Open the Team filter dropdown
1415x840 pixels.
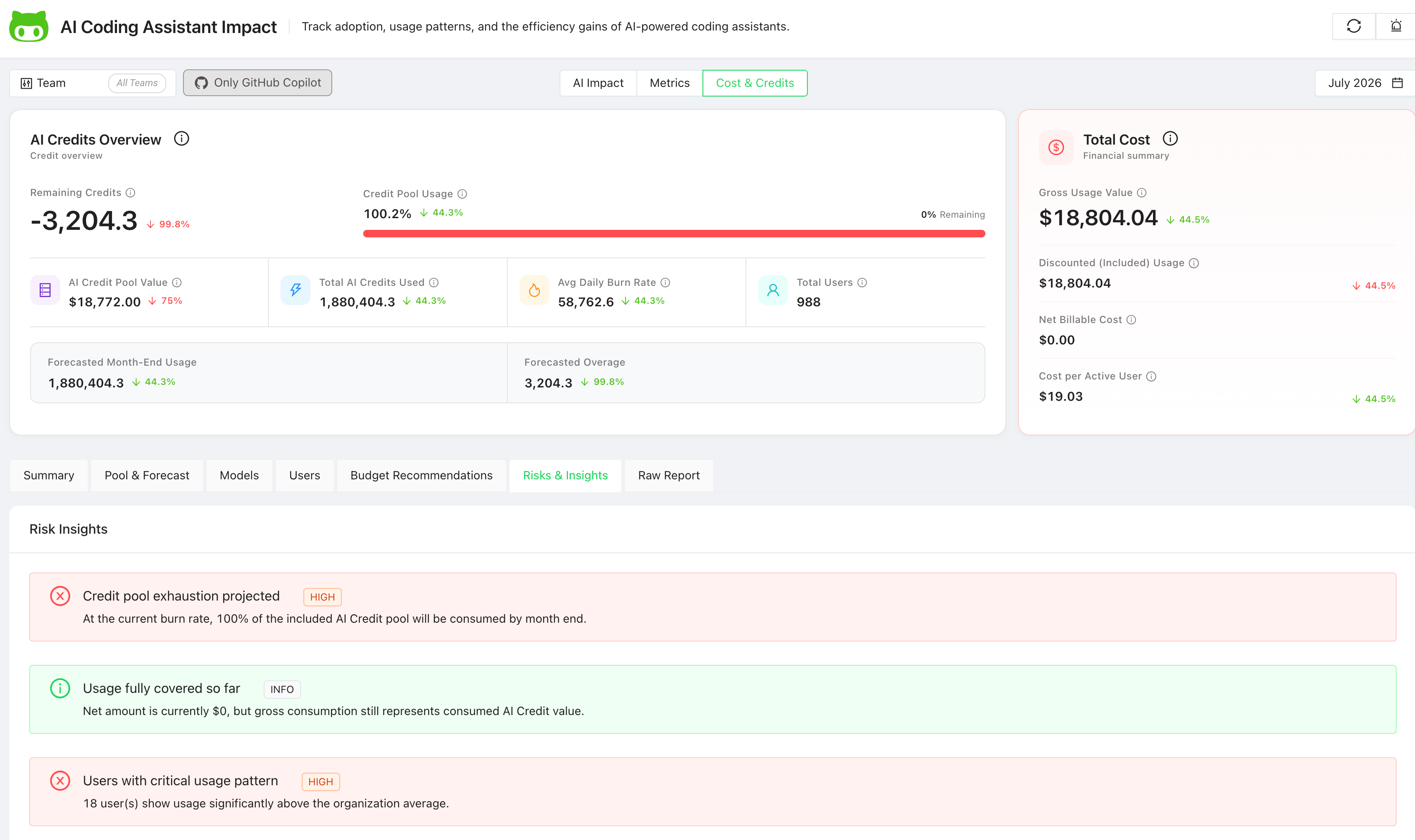pos(93,83)
